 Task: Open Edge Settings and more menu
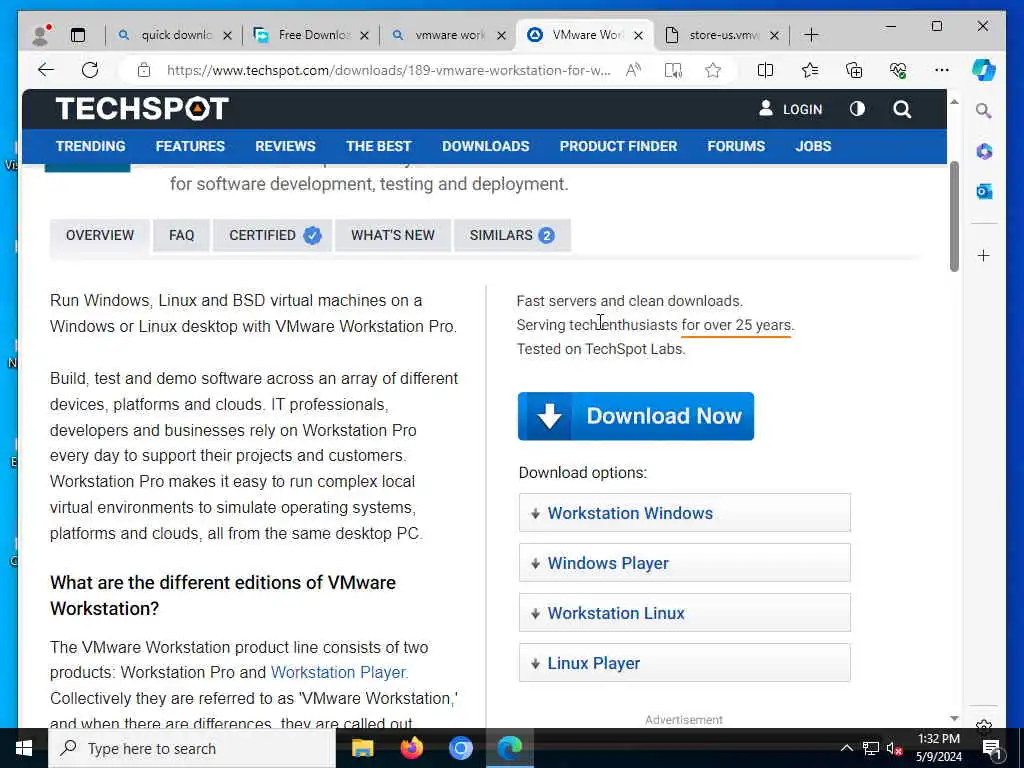pos(942,70)
